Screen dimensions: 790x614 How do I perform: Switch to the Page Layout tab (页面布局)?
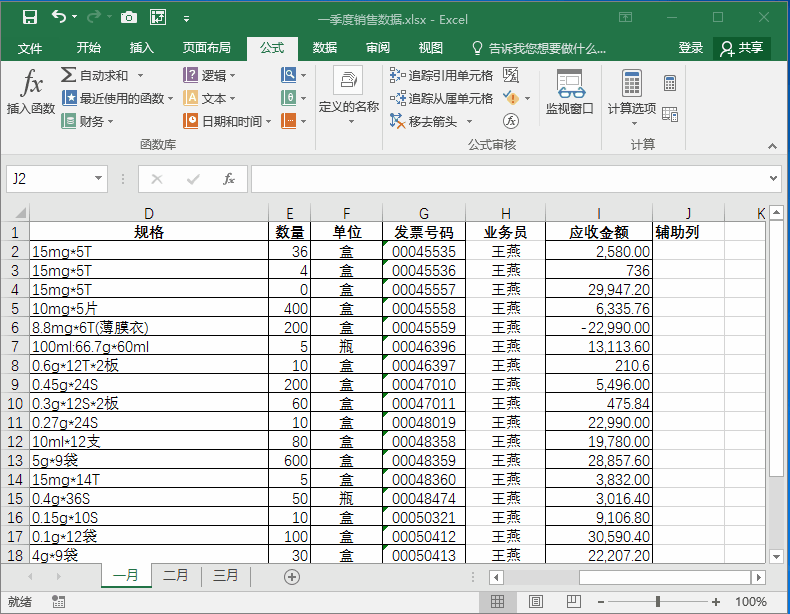[207, 48]
